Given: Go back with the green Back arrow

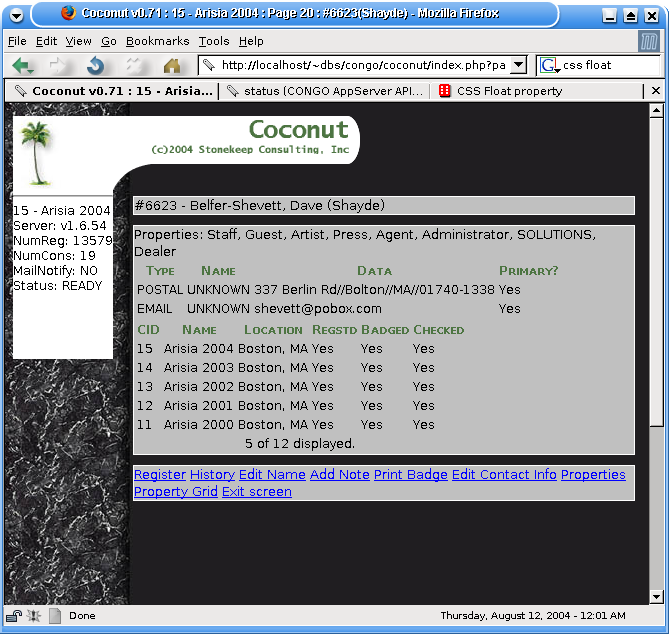Looking at the screenshot, I should pyautogui.click(x=22, y=66).
